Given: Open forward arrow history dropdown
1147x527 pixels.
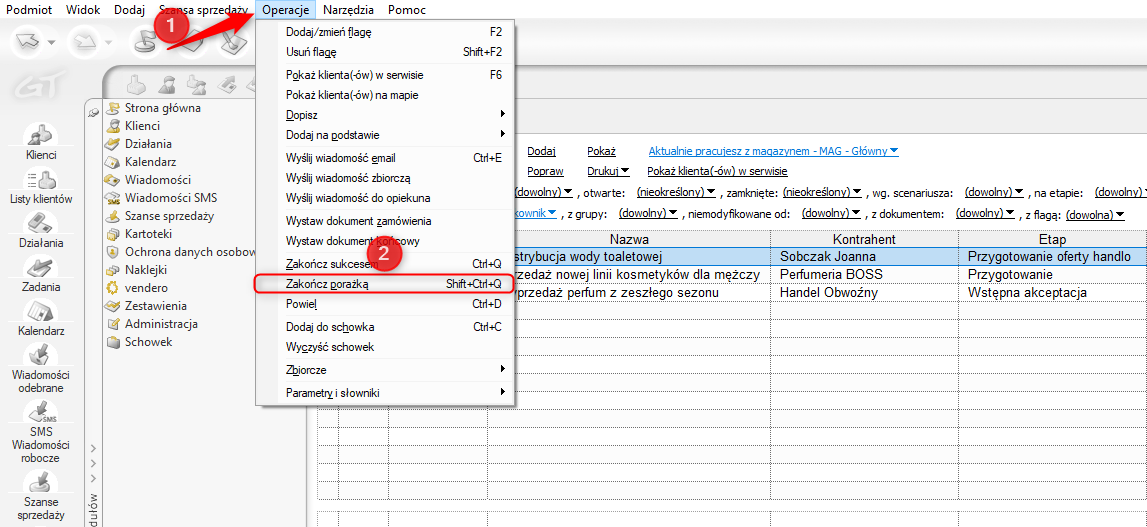Looking at the screenshot, I should (107, 42).
